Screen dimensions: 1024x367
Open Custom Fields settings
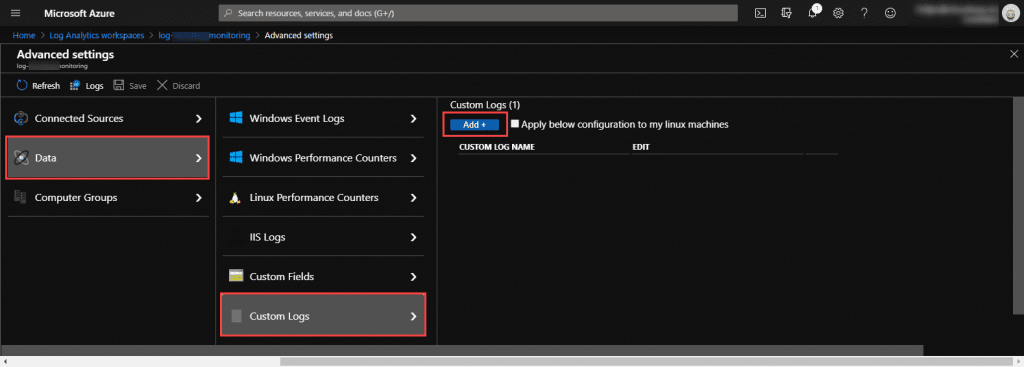tap(323, 276)
